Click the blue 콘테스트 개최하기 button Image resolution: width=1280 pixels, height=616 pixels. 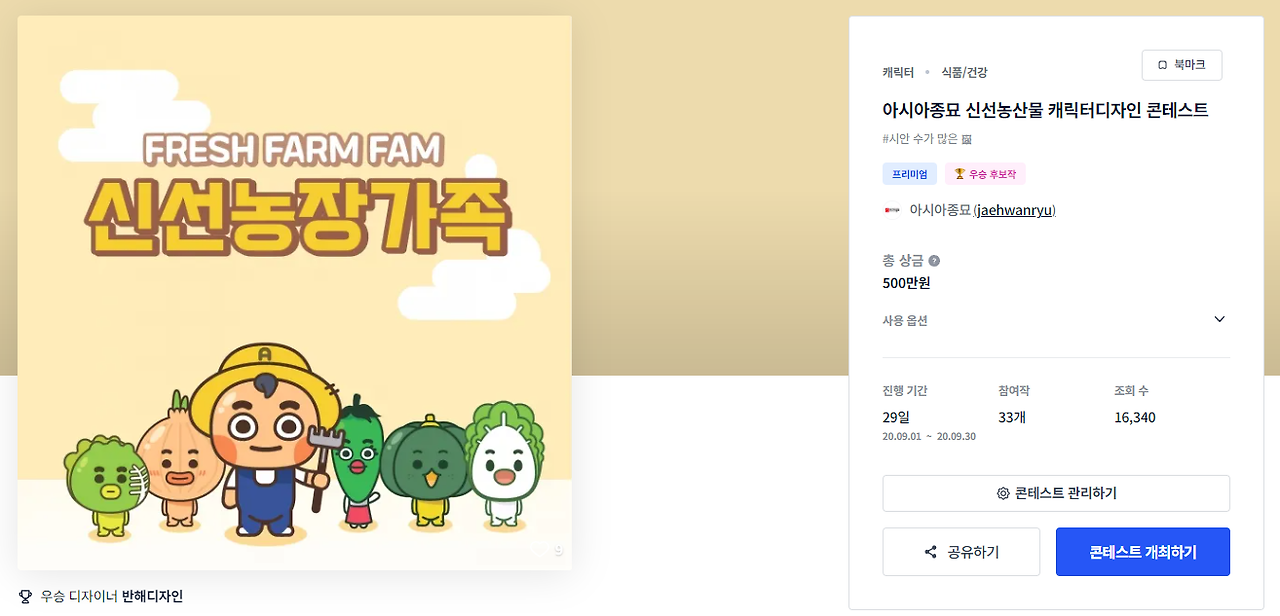(x=1143, y=552)
